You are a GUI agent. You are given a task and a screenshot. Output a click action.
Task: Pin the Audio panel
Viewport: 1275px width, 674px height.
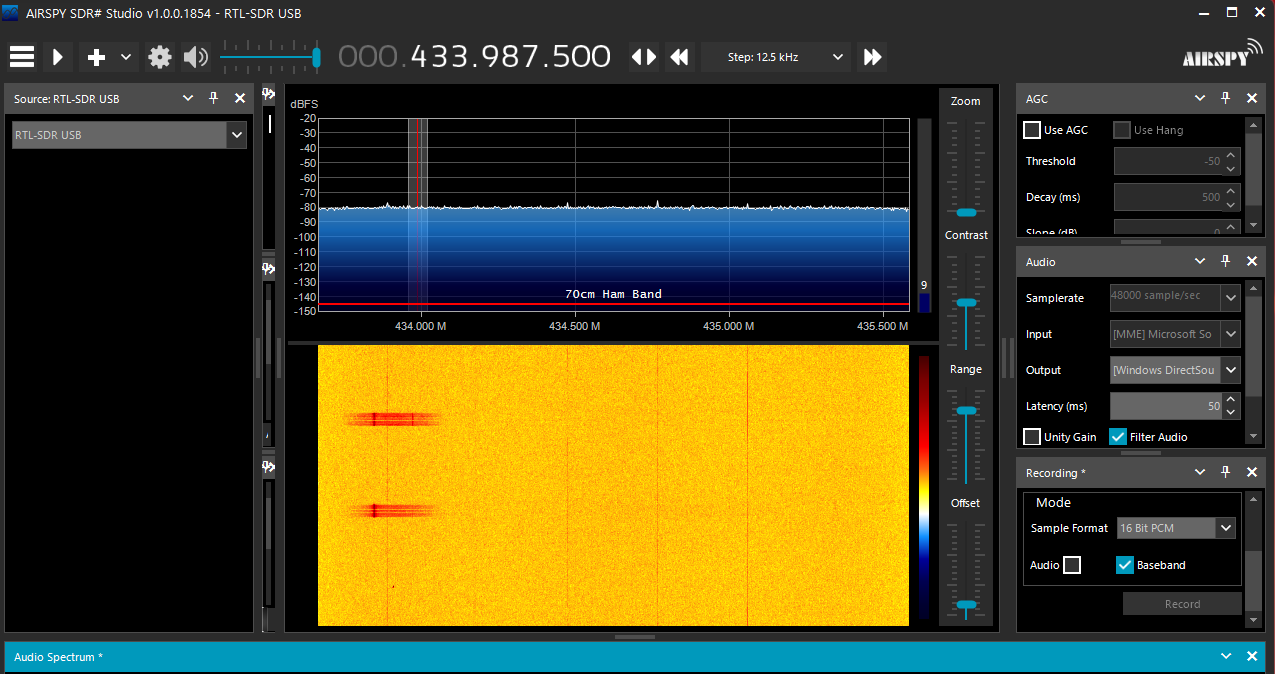(x=1226, y=261)
